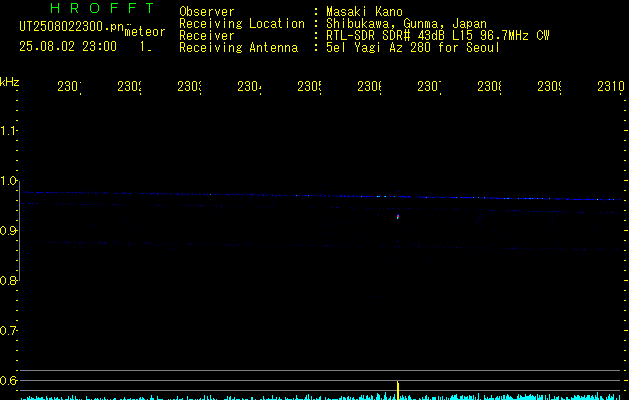
Task: Click the yellow signal spike at the bottom
Action: [x=398, y=390]
